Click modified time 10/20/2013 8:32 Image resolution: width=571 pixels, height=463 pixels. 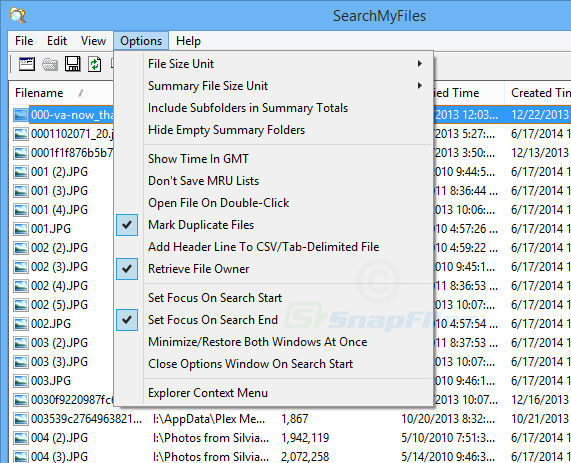point(448,419)
